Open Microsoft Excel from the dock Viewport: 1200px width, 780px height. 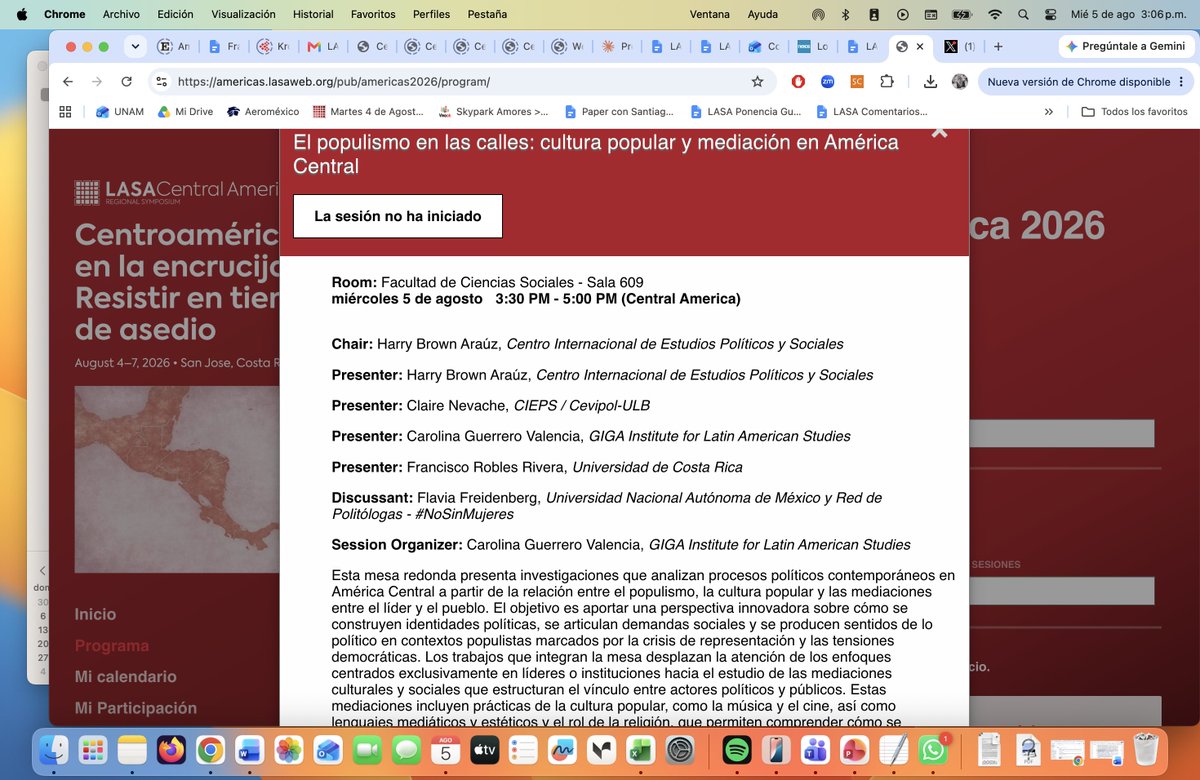point(640,749)
